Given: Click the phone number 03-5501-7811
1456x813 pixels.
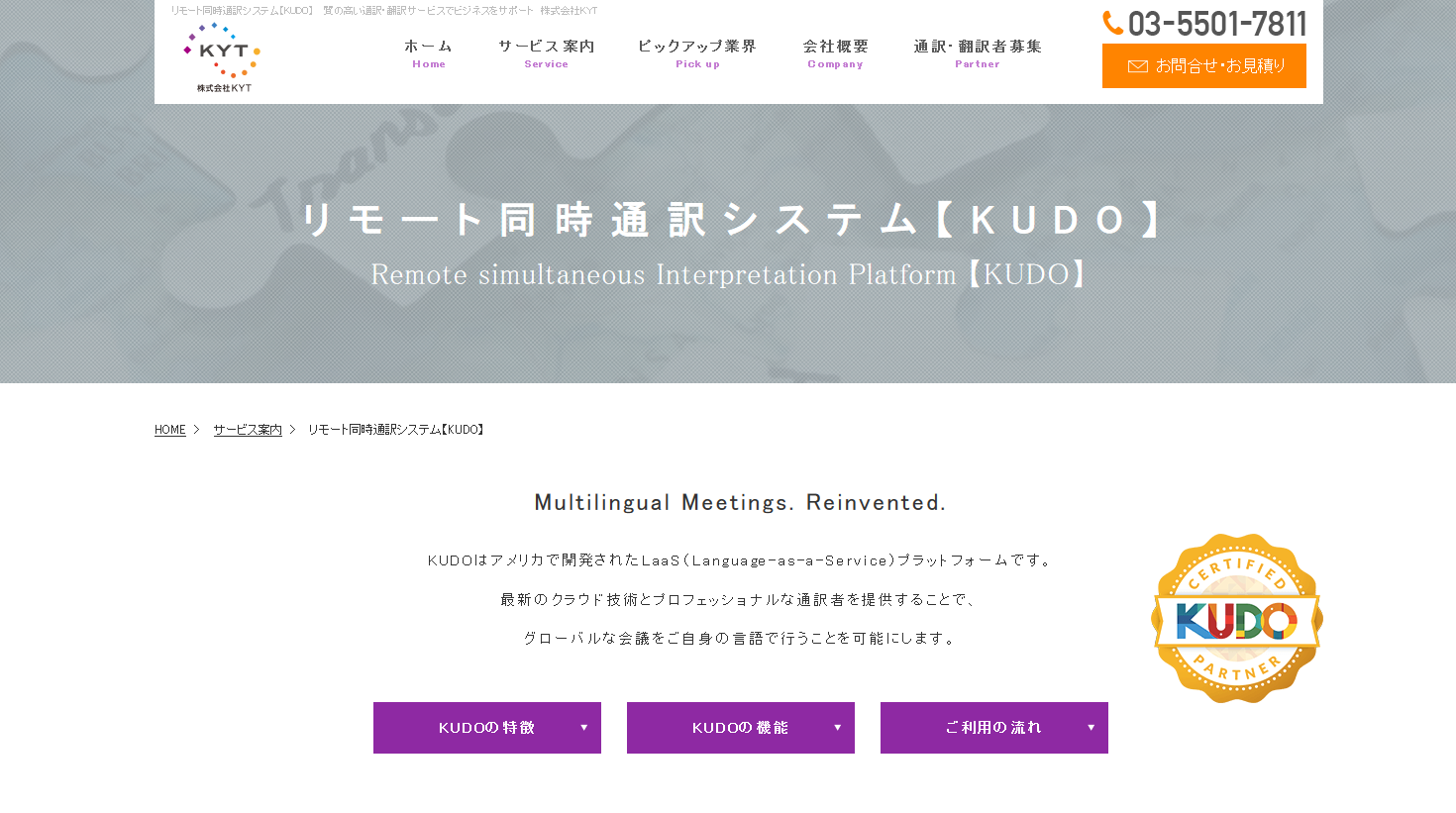Looking at the screenshot, I should click(x=1217, y=24).
